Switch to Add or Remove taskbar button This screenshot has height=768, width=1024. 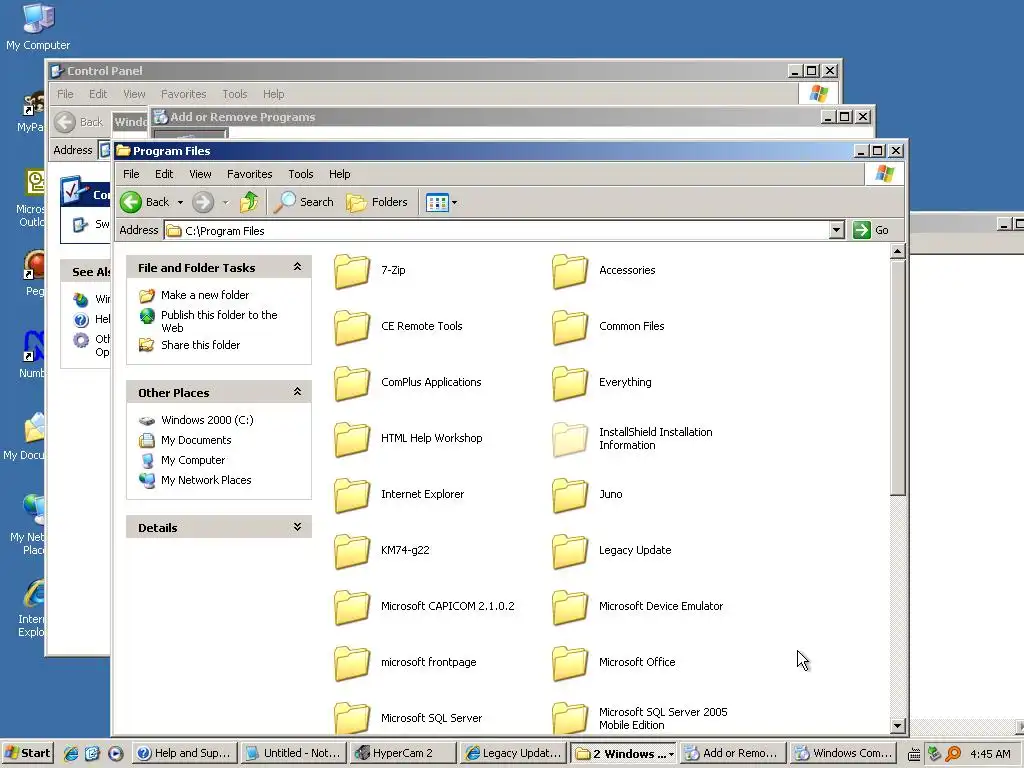732,753
